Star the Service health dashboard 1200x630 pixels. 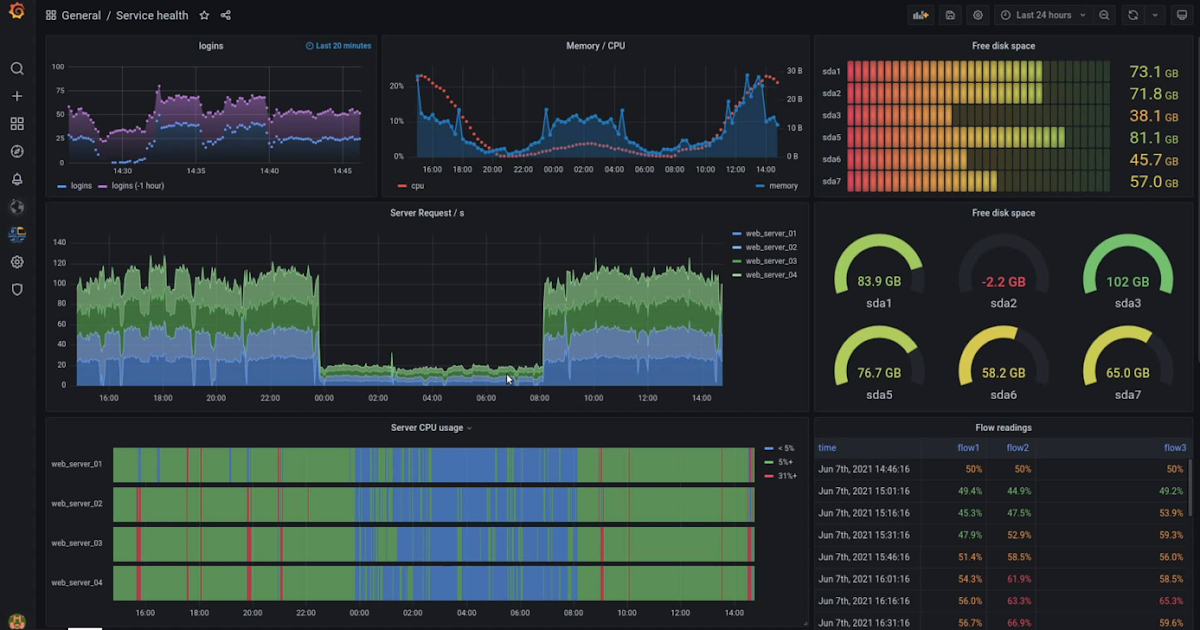pyautogui.click(x=204, y=15)
